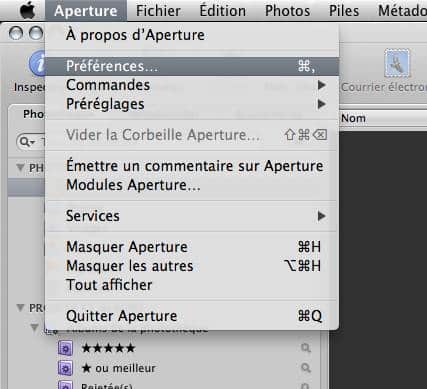The image size is (427, 389).
Task: Collapse the PROJETS disclosure triangle
Action: (x=20, y=307)
